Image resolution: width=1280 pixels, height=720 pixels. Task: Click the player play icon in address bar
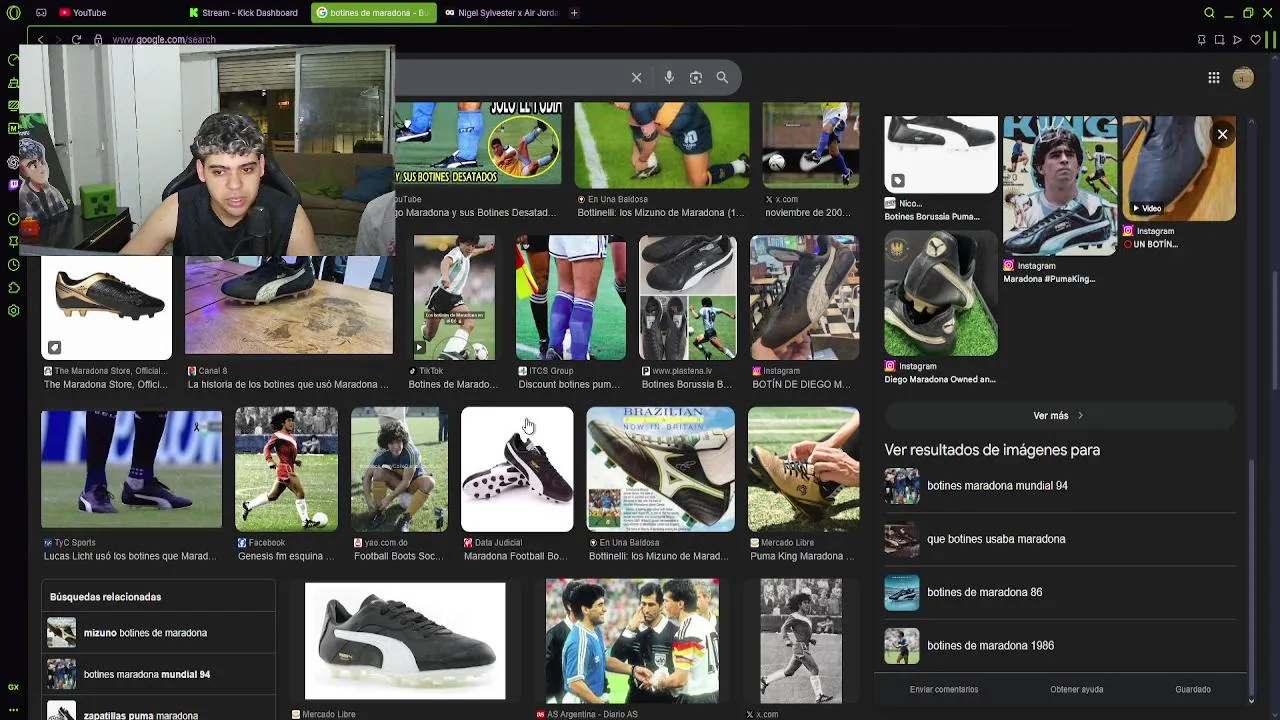pyautogui.click(x=1237, y=40)
